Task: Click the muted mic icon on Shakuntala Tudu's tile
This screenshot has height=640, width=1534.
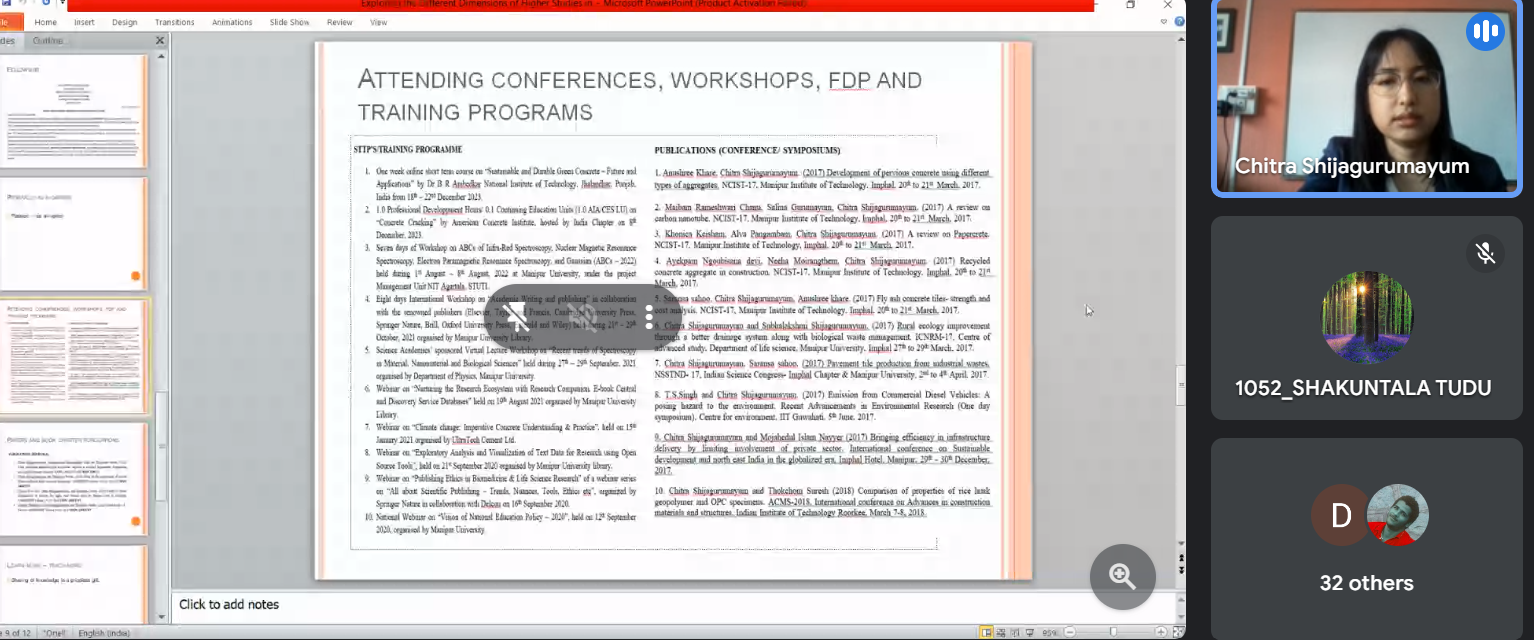Action: [1485, 254]
